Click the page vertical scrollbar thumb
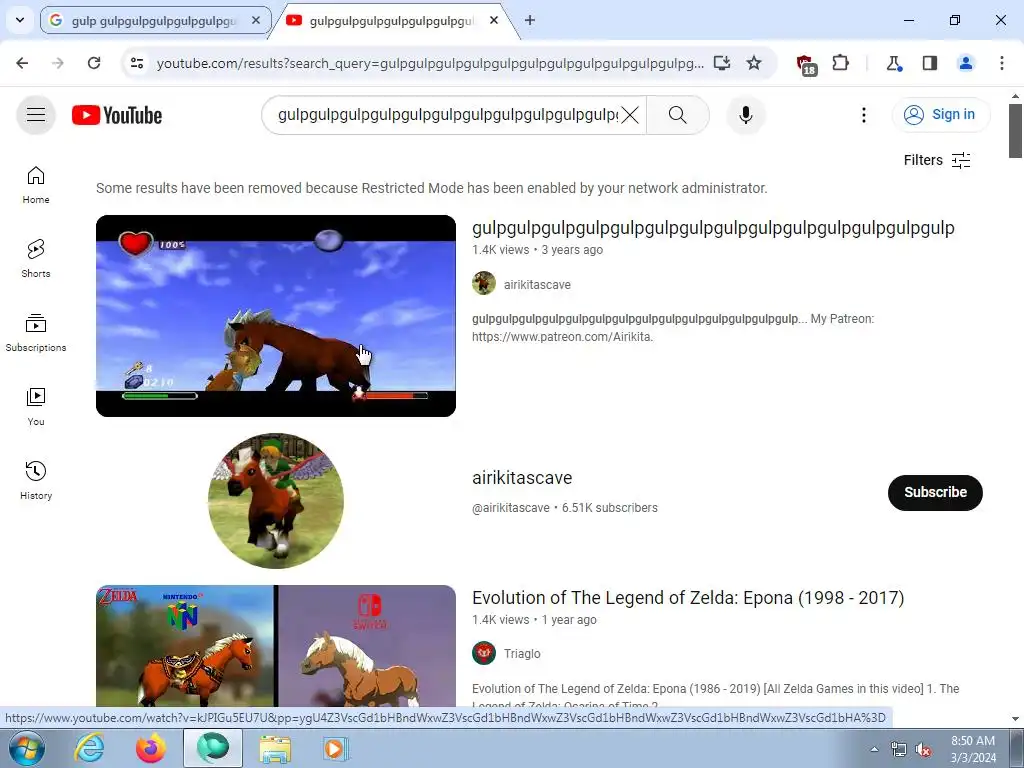 point(1015,131)
